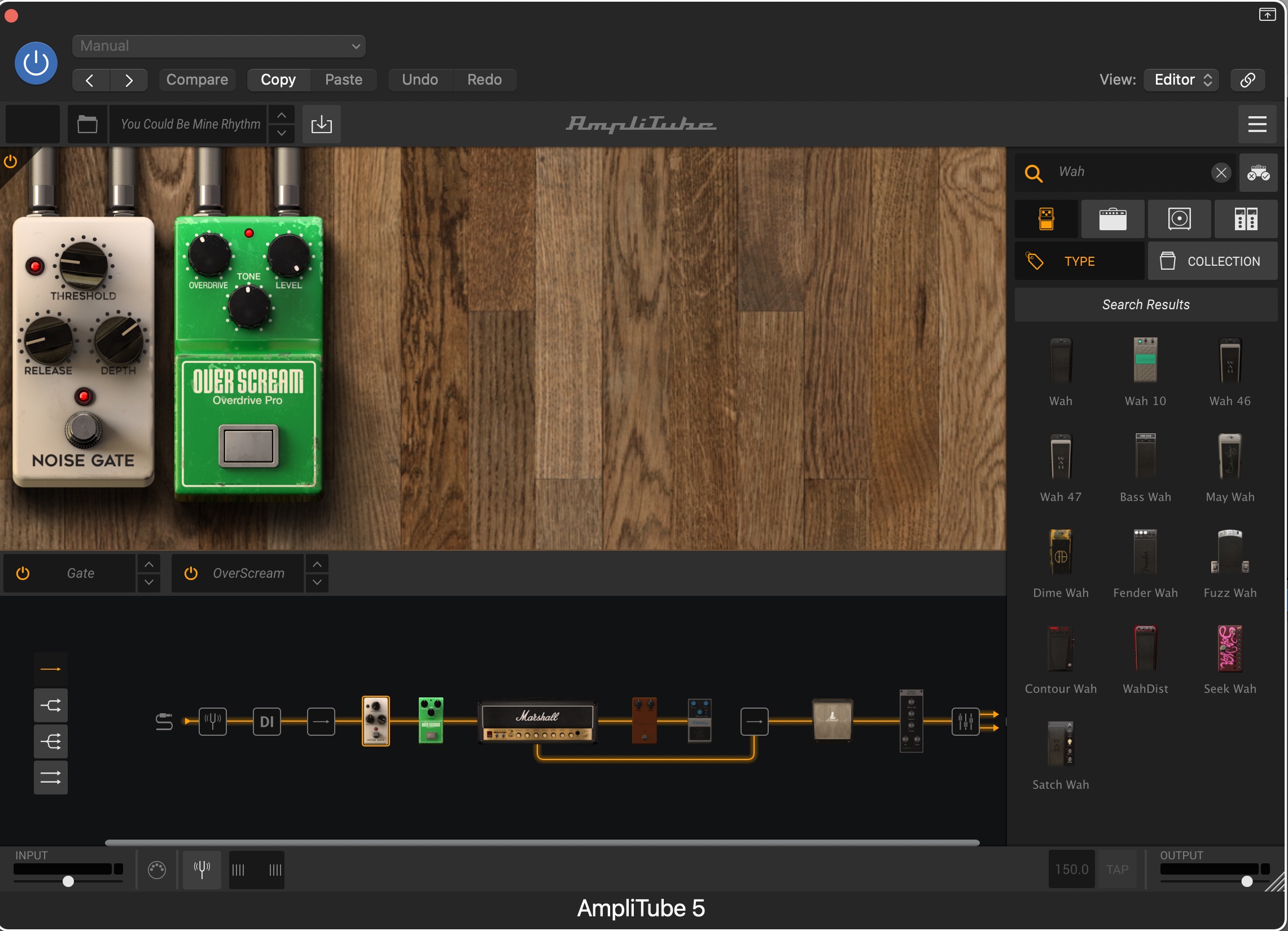Screen dimensions: 1288x931
Task: Click the TAP tempo button
Action: click(1117, 869)
